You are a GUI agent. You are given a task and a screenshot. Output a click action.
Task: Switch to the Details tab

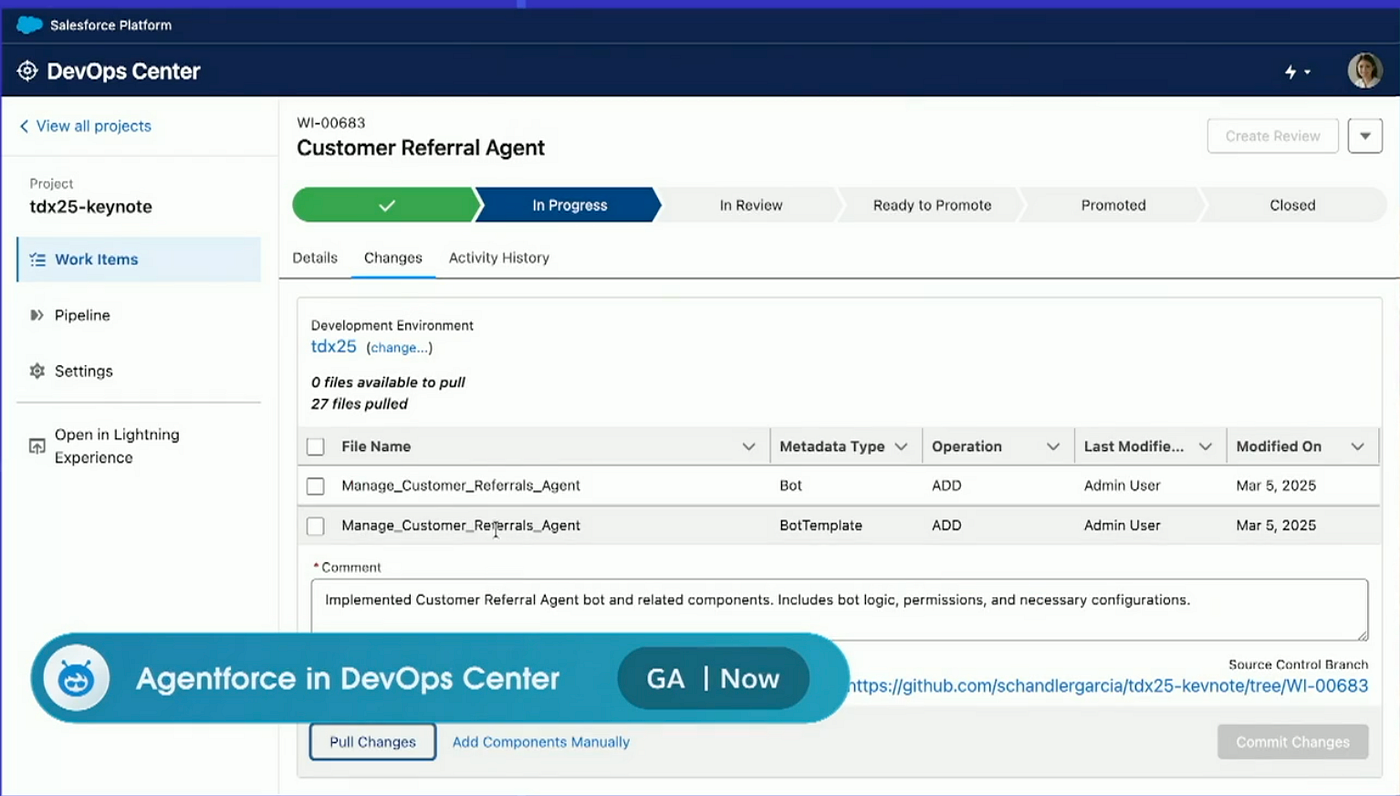tap(315, 258)
